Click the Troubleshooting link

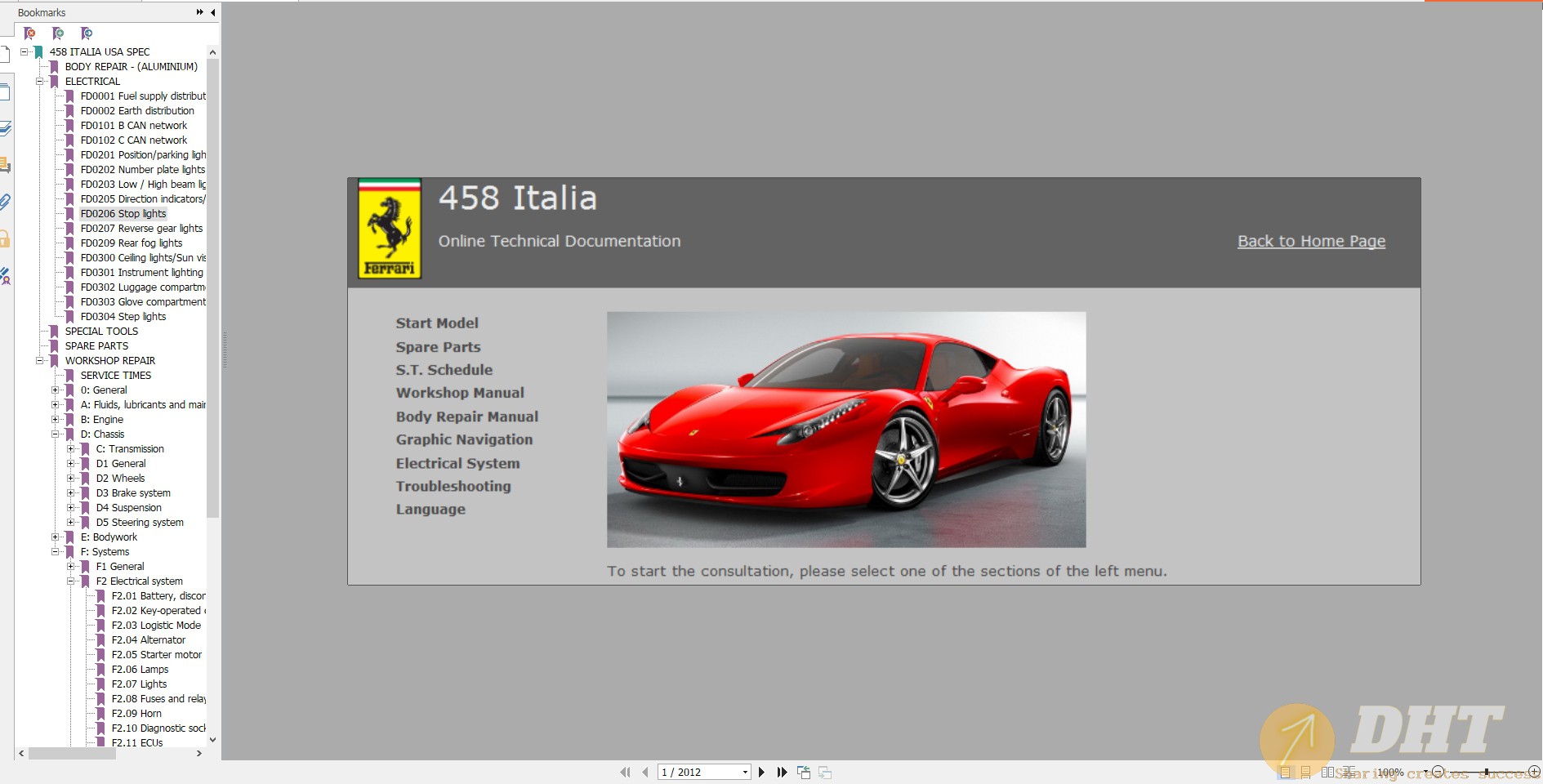pyautogui.click(x=453, y=486)
